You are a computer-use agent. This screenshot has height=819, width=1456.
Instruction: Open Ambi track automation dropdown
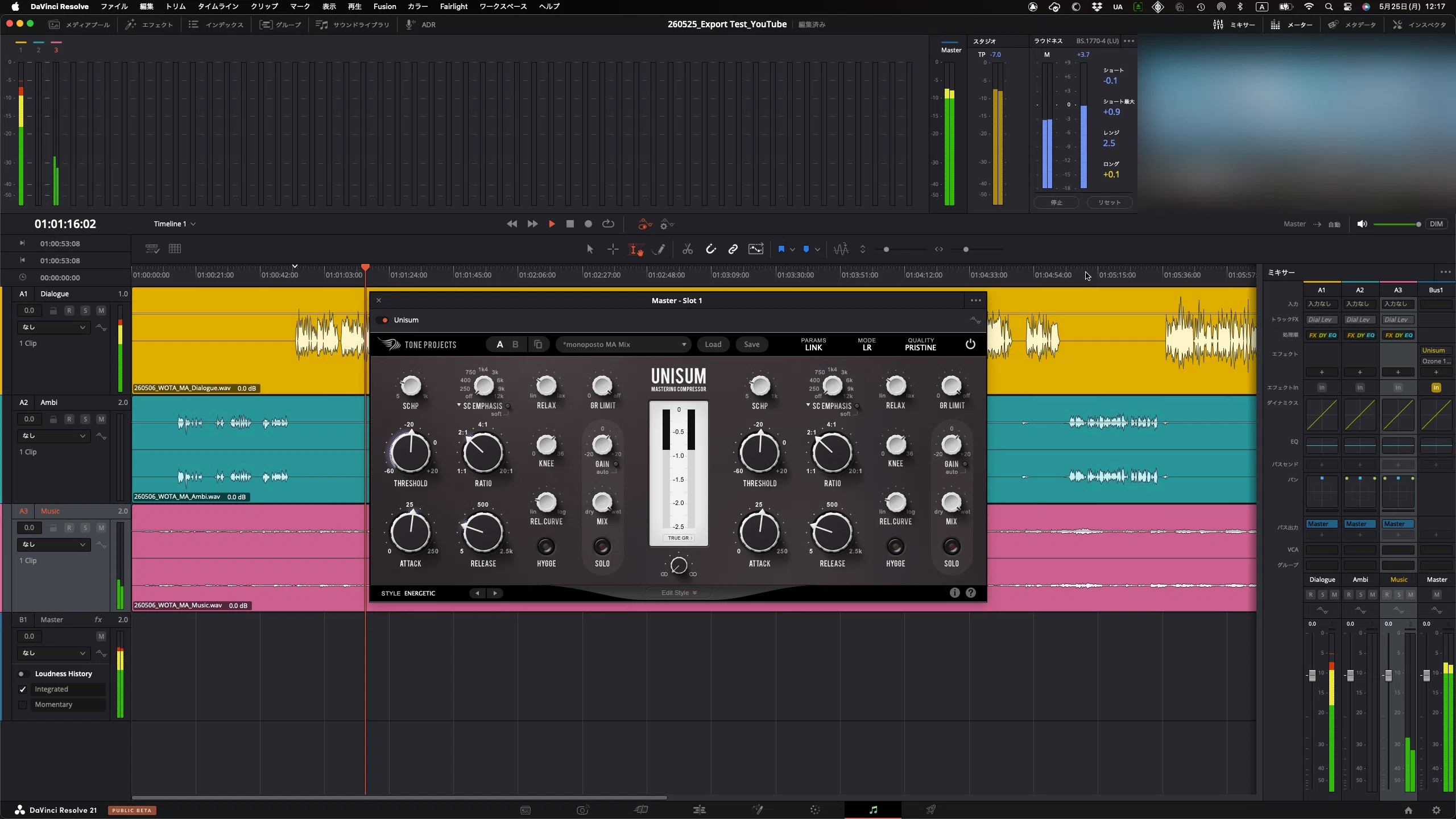click(x=53, y=436)
